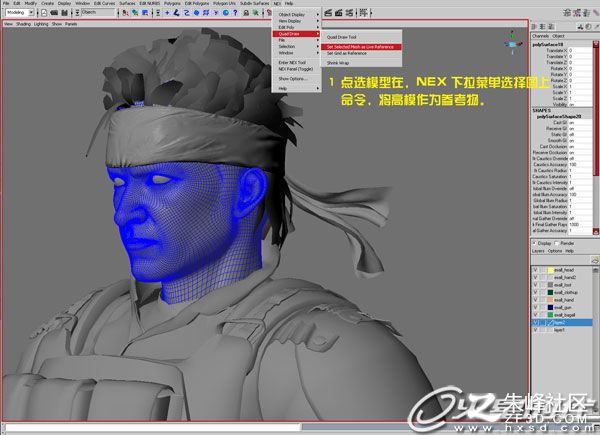Expand the File submenu in NEX menu

coord(297,40)
